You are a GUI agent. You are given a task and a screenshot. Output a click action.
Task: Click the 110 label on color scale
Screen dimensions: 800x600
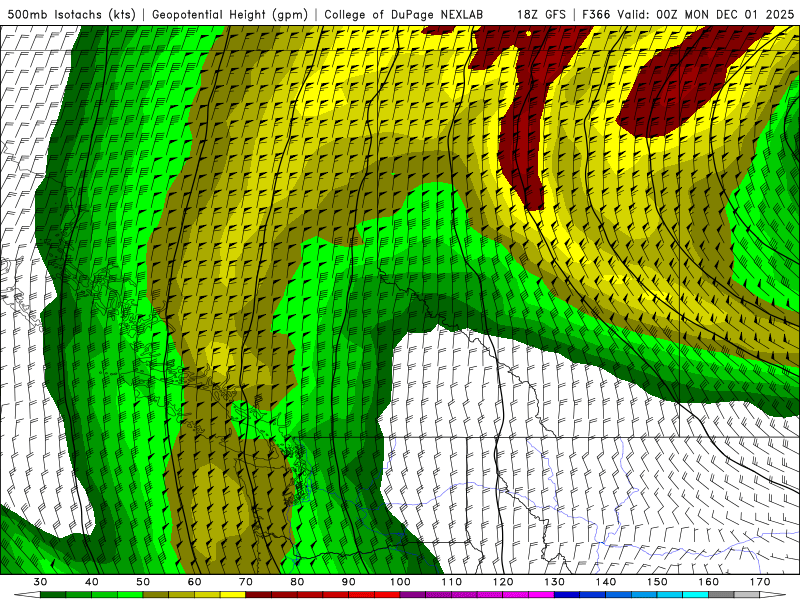point(452,582)
